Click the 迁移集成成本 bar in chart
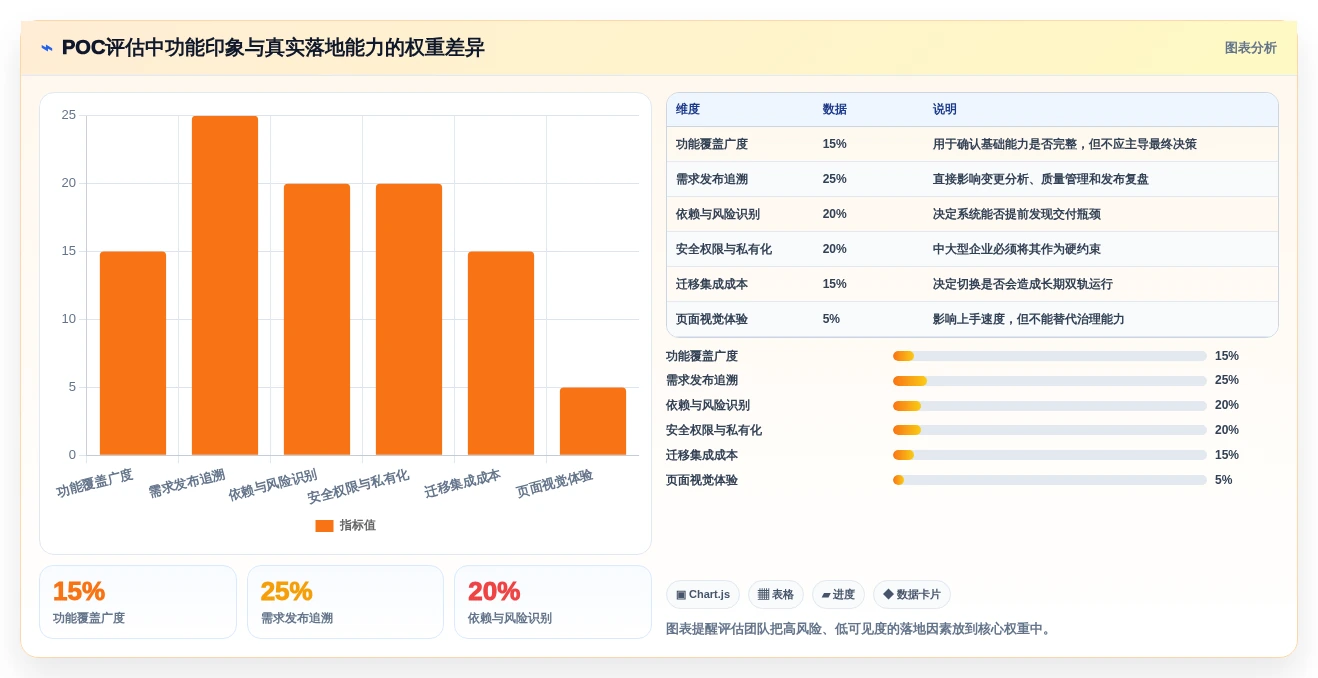Image resolution: width=1318 pixels, height=678 pixels. point(501,353)
